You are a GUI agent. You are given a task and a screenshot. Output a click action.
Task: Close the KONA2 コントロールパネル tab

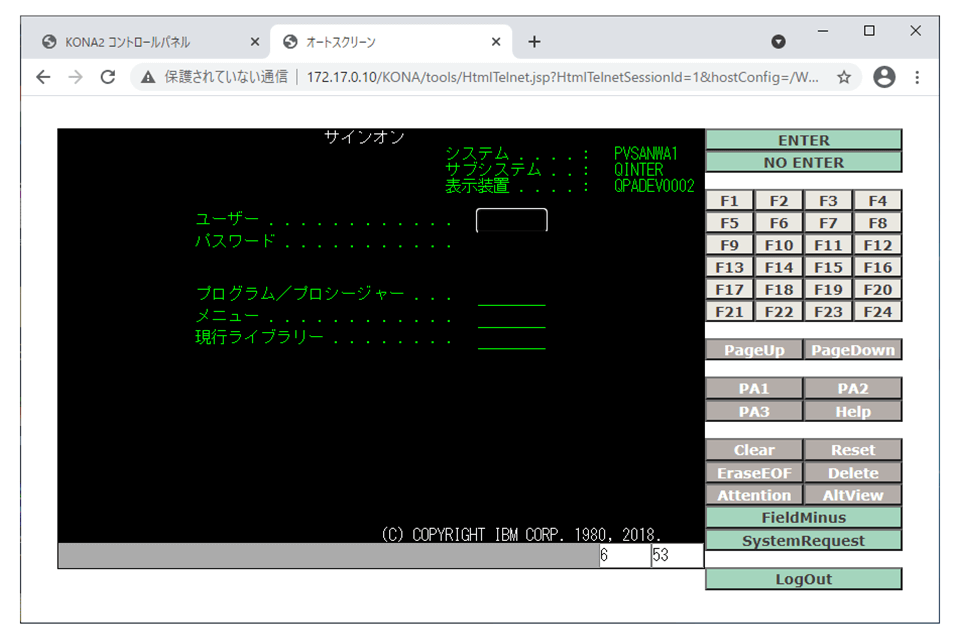[255, 42]
